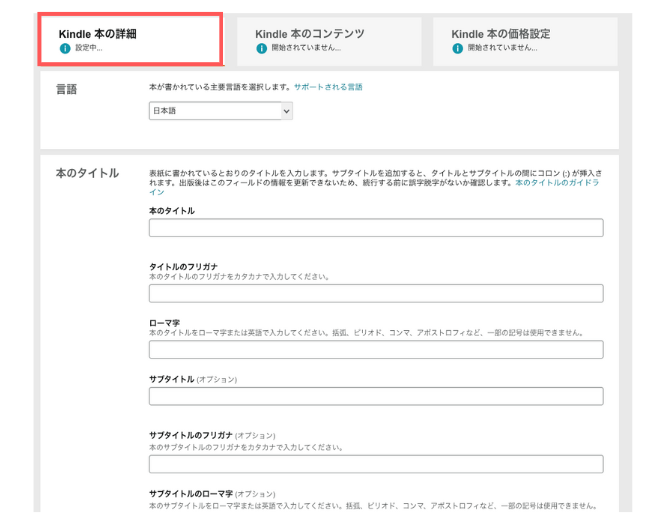Click 設定中... status text
The width and height of the screenshot is (654, 532).
[x=88, y=48]
